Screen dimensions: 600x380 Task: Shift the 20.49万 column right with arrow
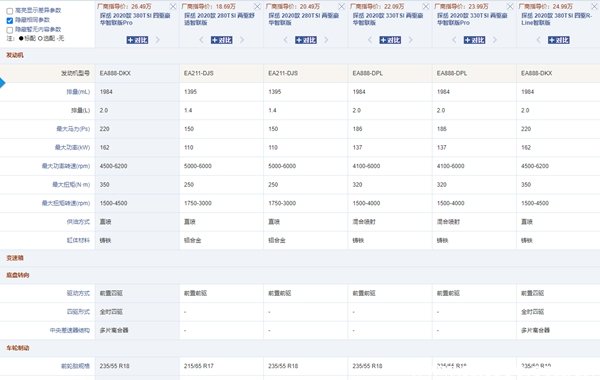[326, 40]
